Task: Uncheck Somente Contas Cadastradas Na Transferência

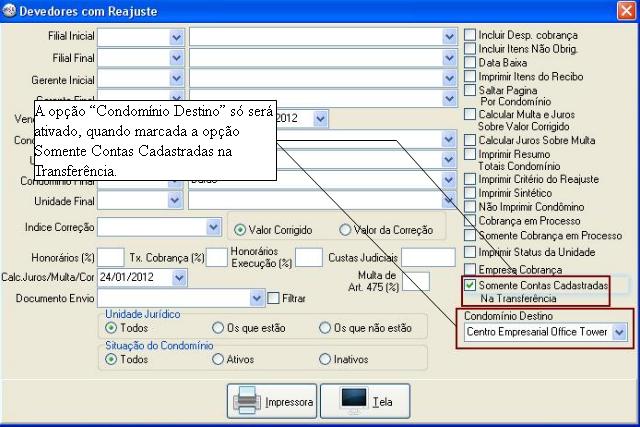Action: (x=470, y=286)
